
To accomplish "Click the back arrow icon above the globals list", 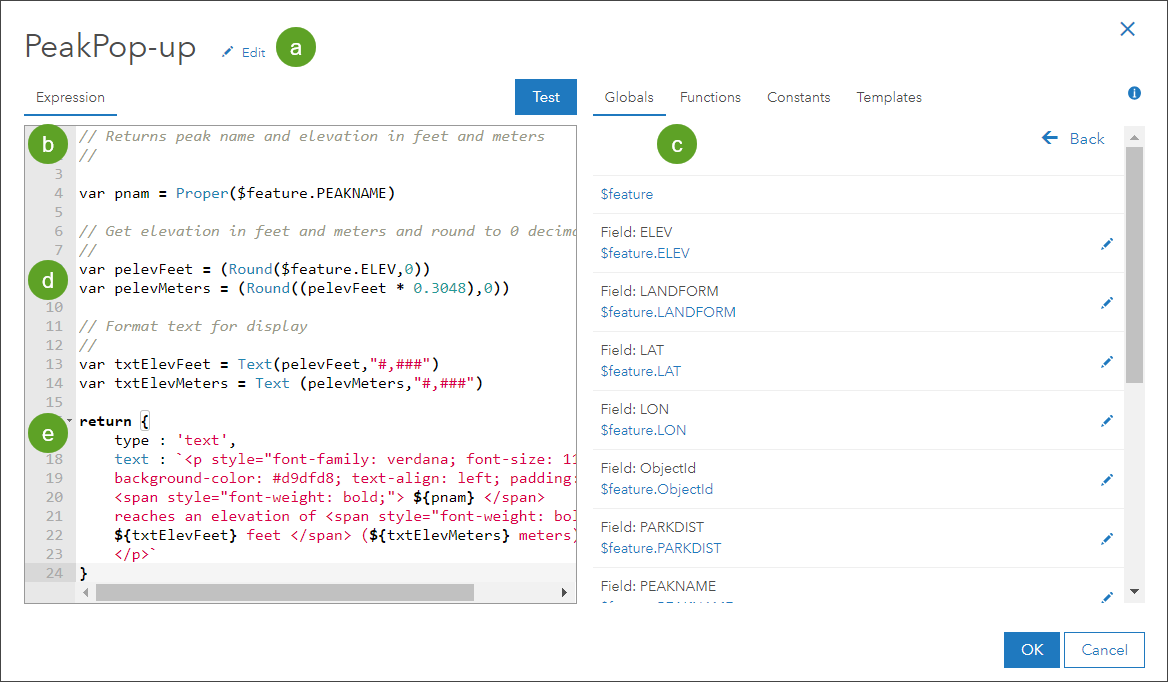I will pos(1048,138).
